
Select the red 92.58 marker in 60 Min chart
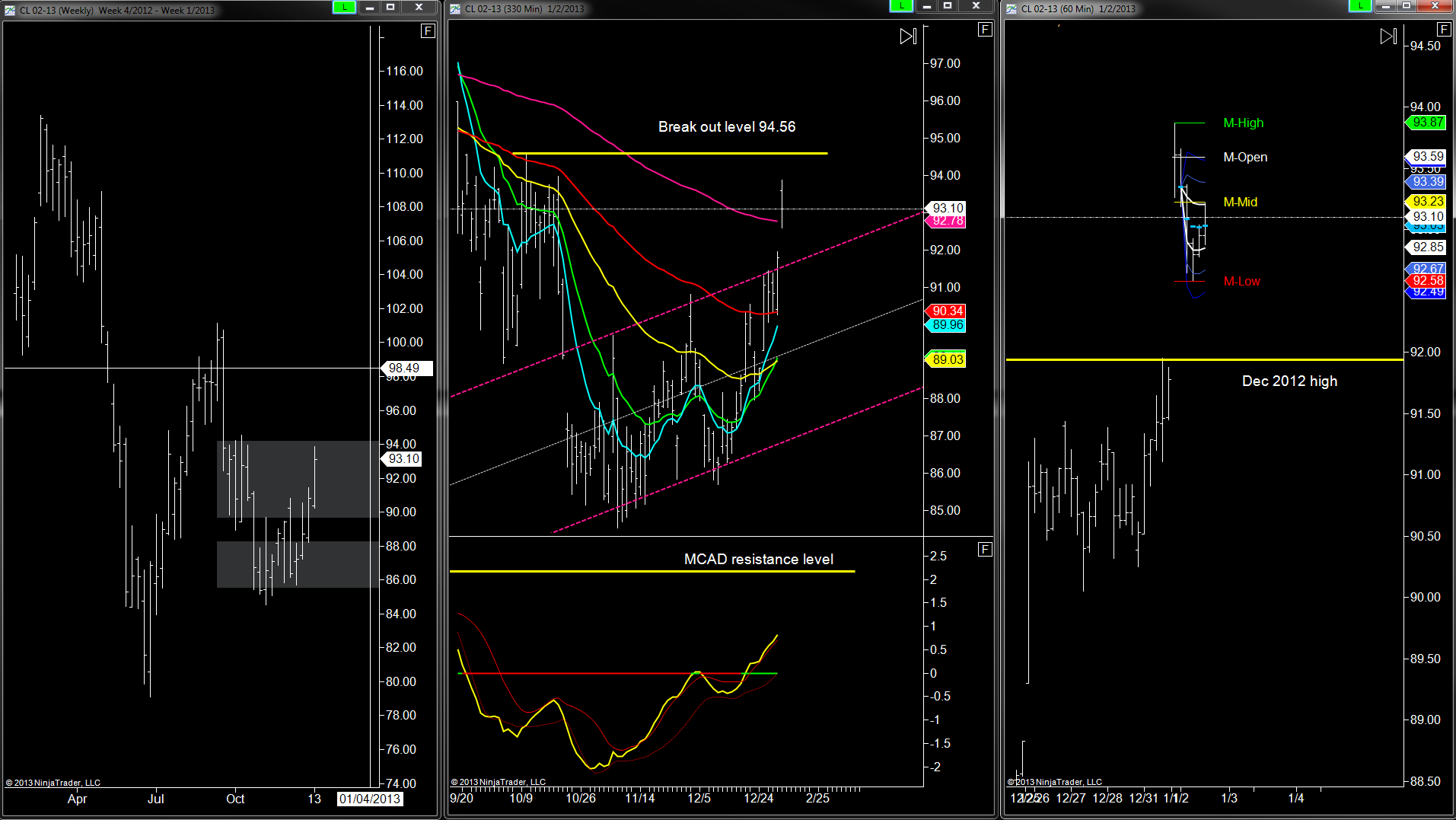tap(1425, 281)
